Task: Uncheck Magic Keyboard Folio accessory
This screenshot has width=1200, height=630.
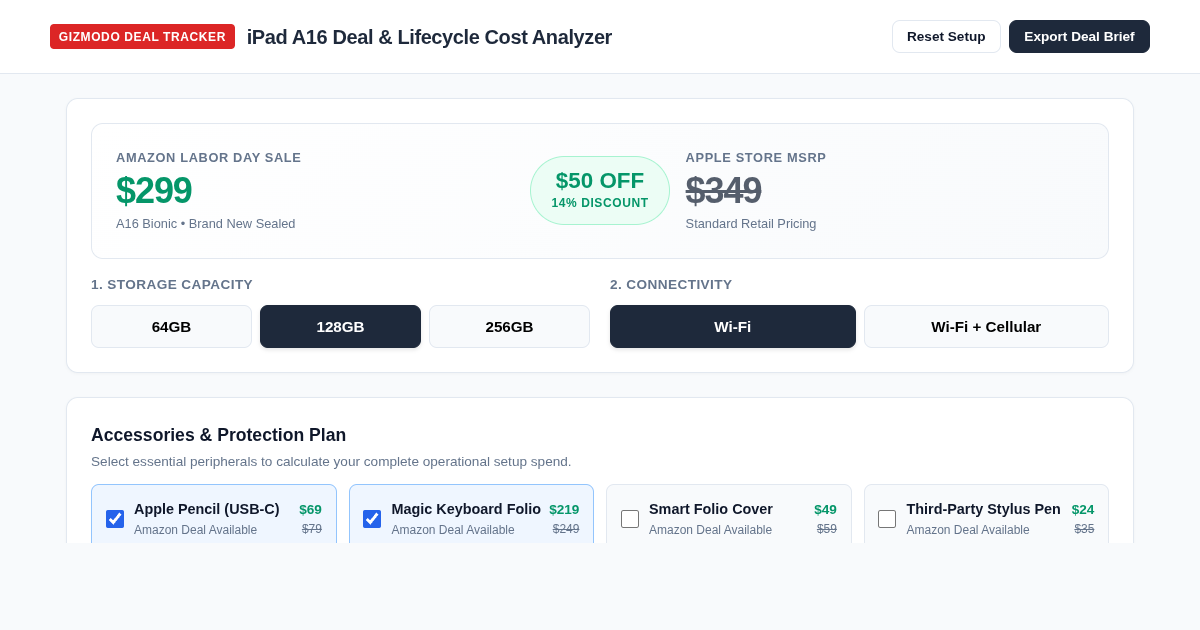Action: pos(372,519)
